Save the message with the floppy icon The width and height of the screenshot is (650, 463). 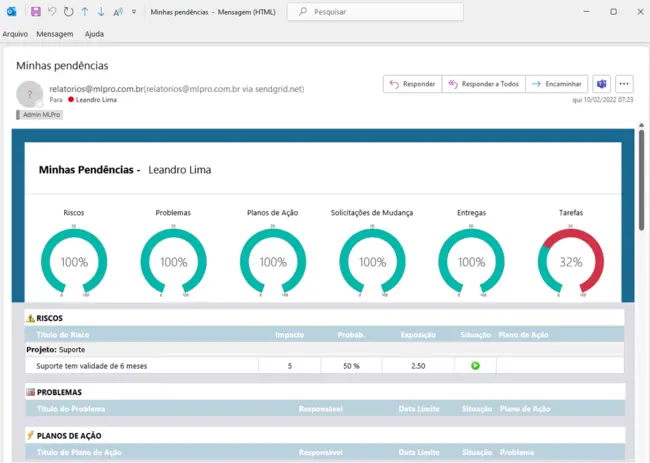coord(36,12)
